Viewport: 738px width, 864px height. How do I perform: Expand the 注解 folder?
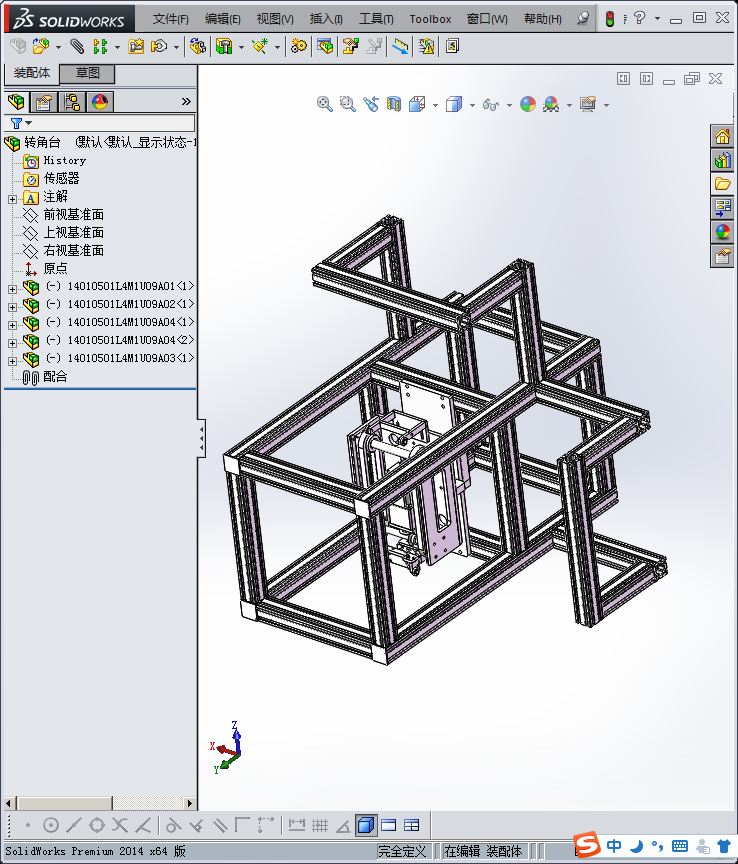pyautogui.click(x=12, y=199)
